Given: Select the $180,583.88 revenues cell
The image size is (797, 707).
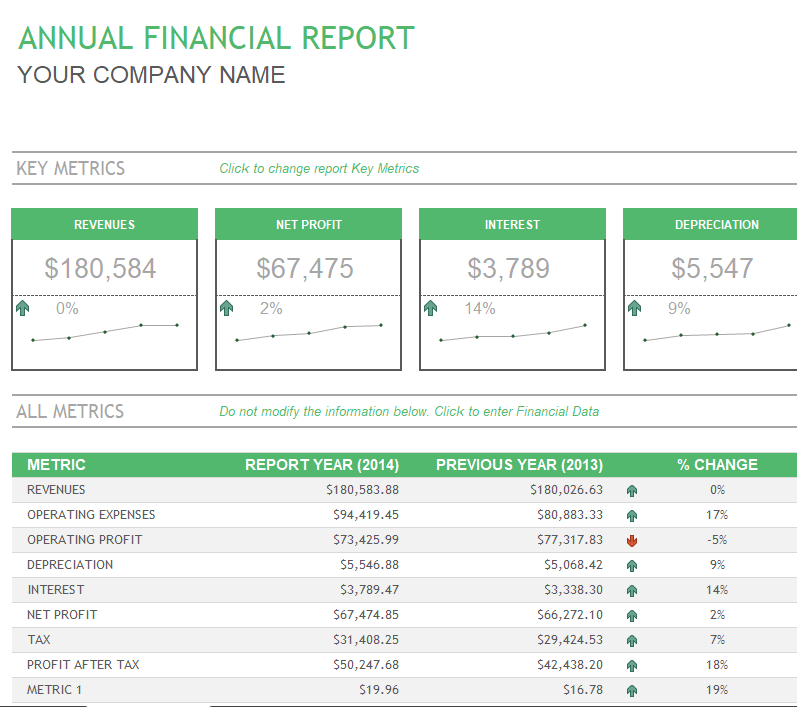Looking at the screenshot, I should pos(363,490).
